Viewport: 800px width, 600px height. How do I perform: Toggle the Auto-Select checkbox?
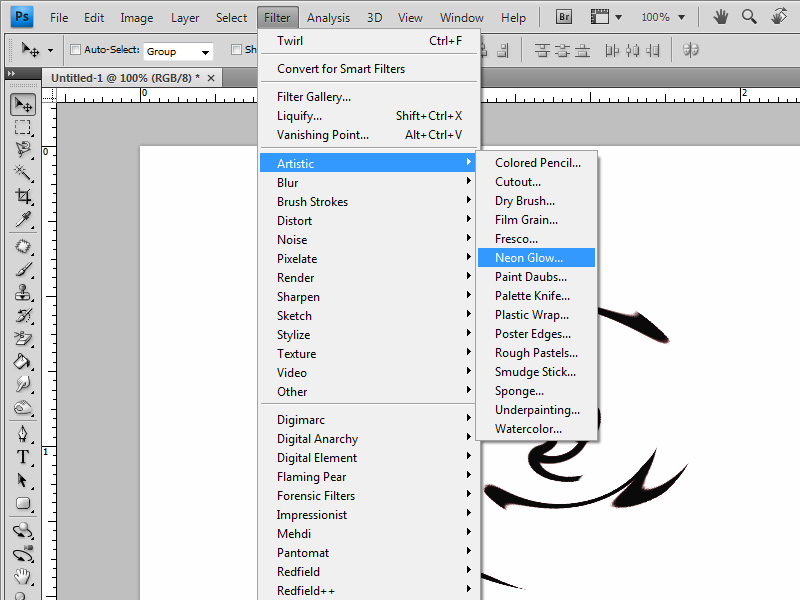[76, 50]
